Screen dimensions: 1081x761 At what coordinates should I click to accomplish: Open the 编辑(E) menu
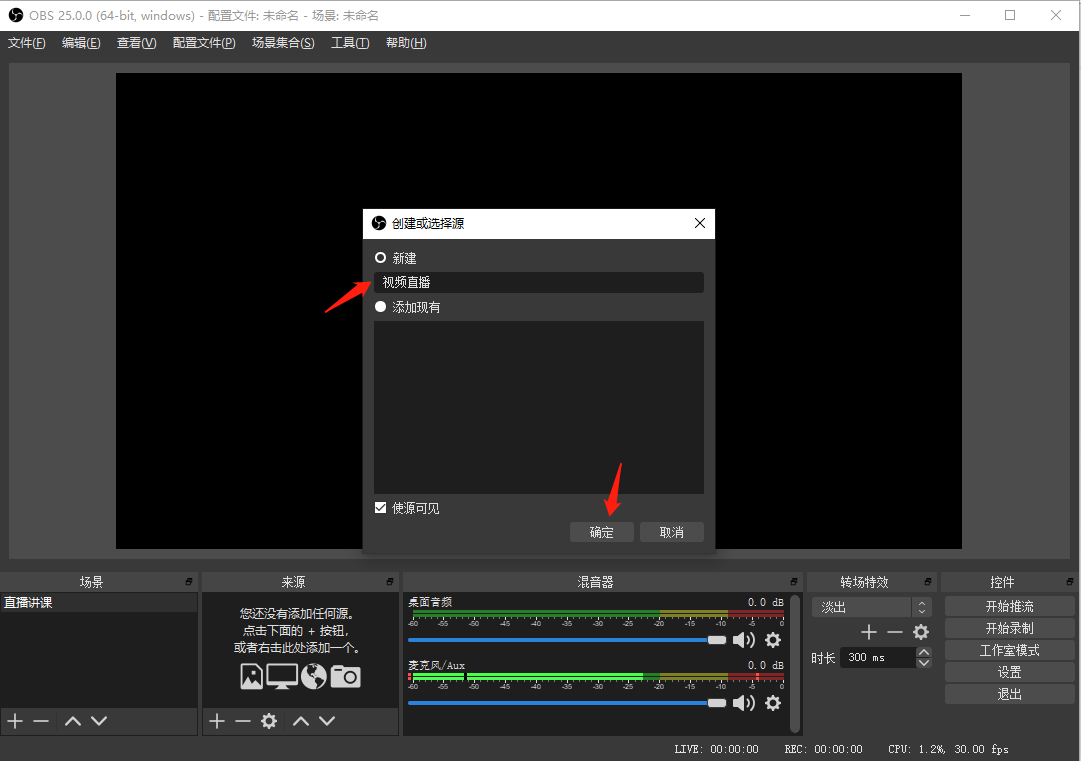[x=81, y=43]
